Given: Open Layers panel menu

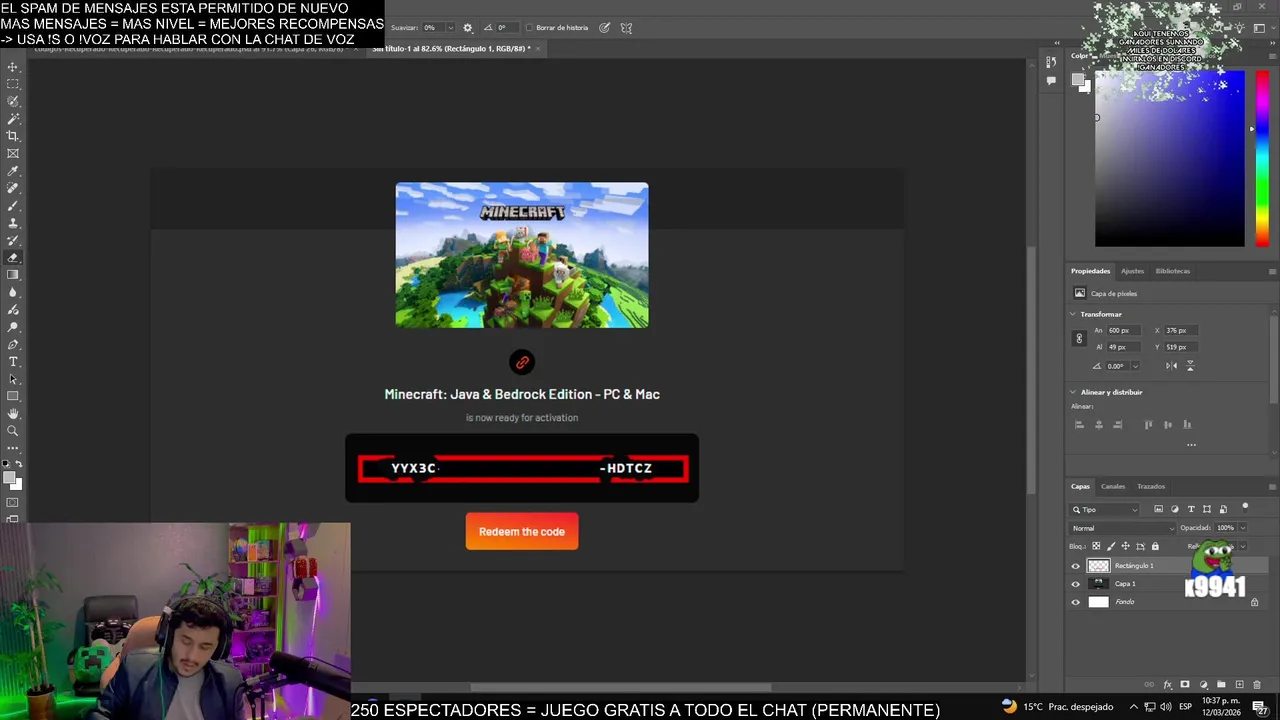Looking at the screenshot, I should coord(1272,487).
